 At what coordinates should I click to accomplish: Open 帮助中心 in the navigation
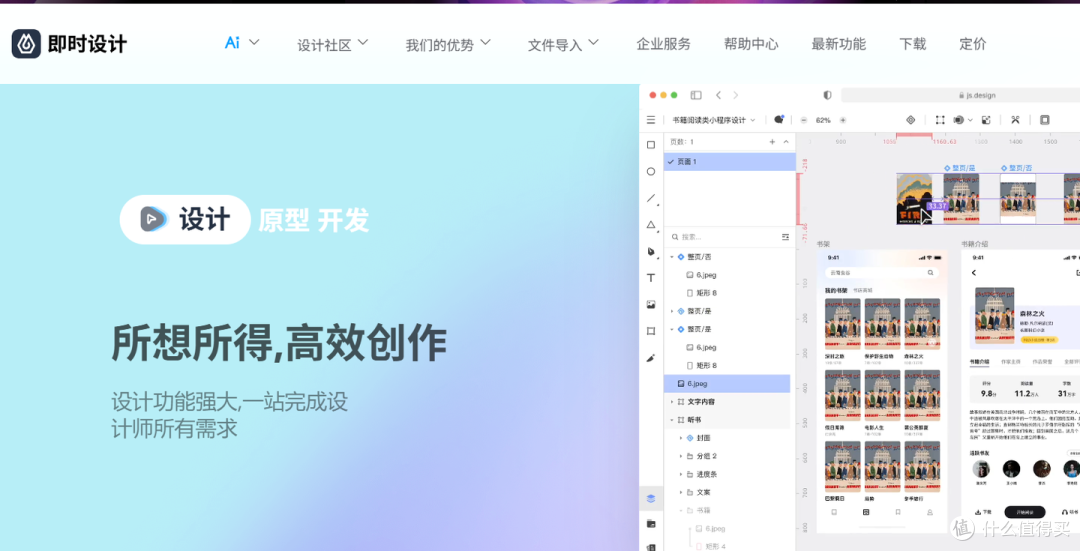751,44
